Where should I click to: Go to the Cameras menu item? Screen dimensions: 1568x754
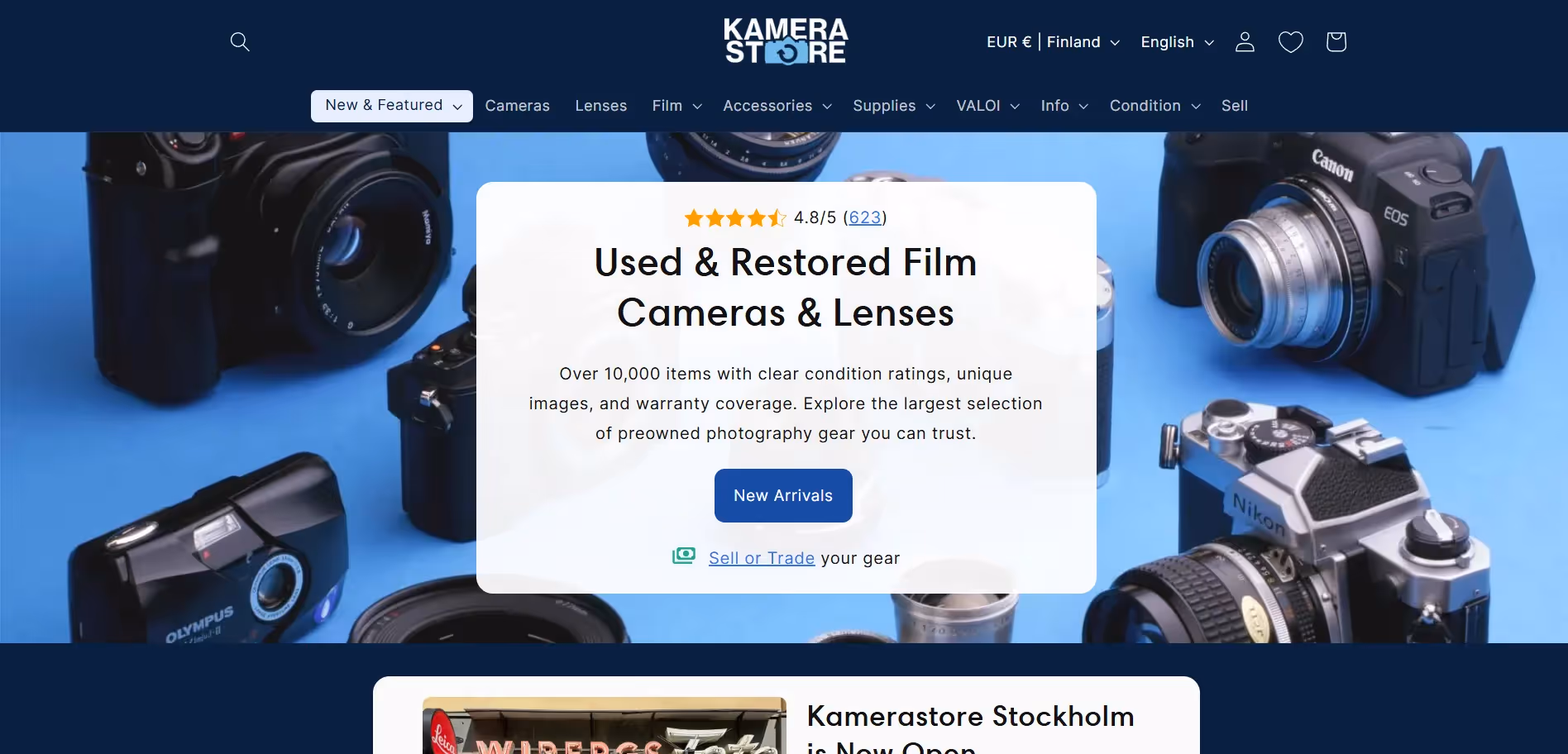pyautogui.click(x=518, y=106)
